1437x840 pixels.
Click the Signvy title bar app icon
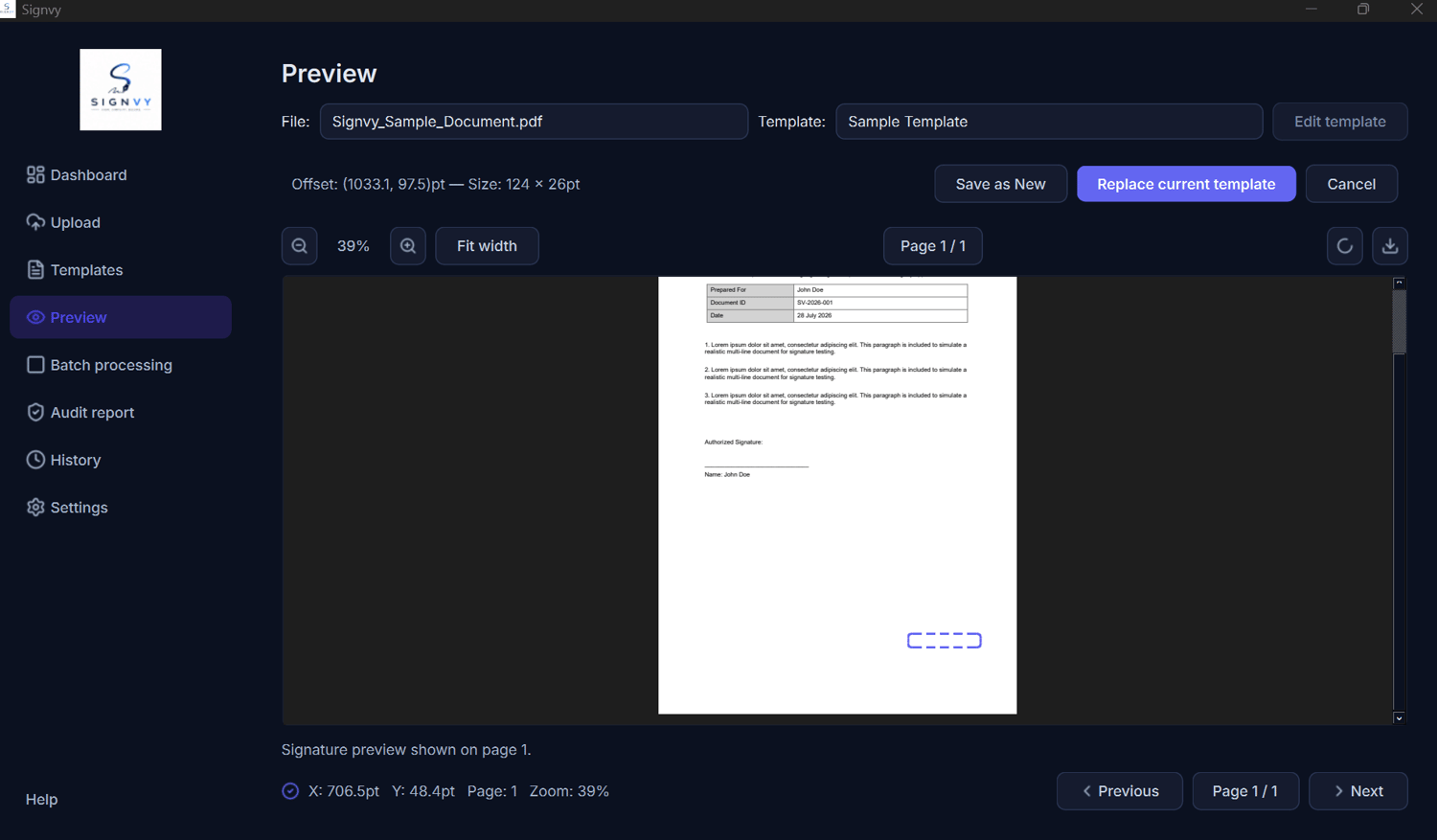tap(8, 9)
